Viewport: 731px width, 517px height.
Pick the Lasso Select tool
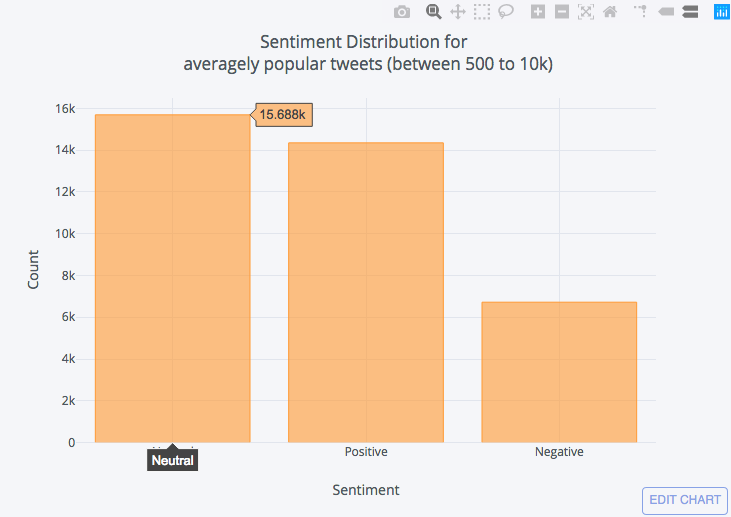click(506, 12)
